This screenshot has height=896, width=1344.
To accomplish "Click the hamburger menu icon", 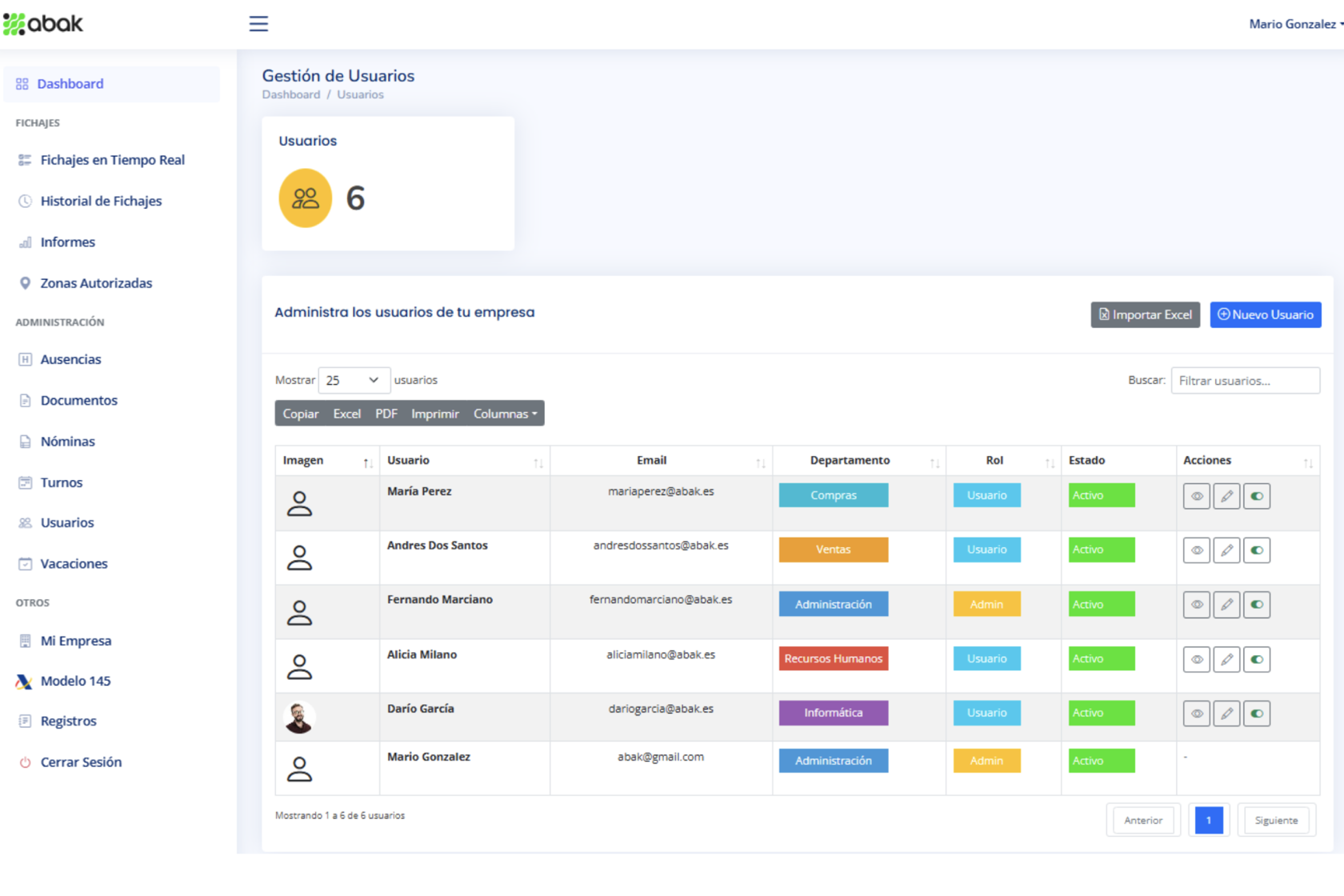I will (x=258, y=24).
